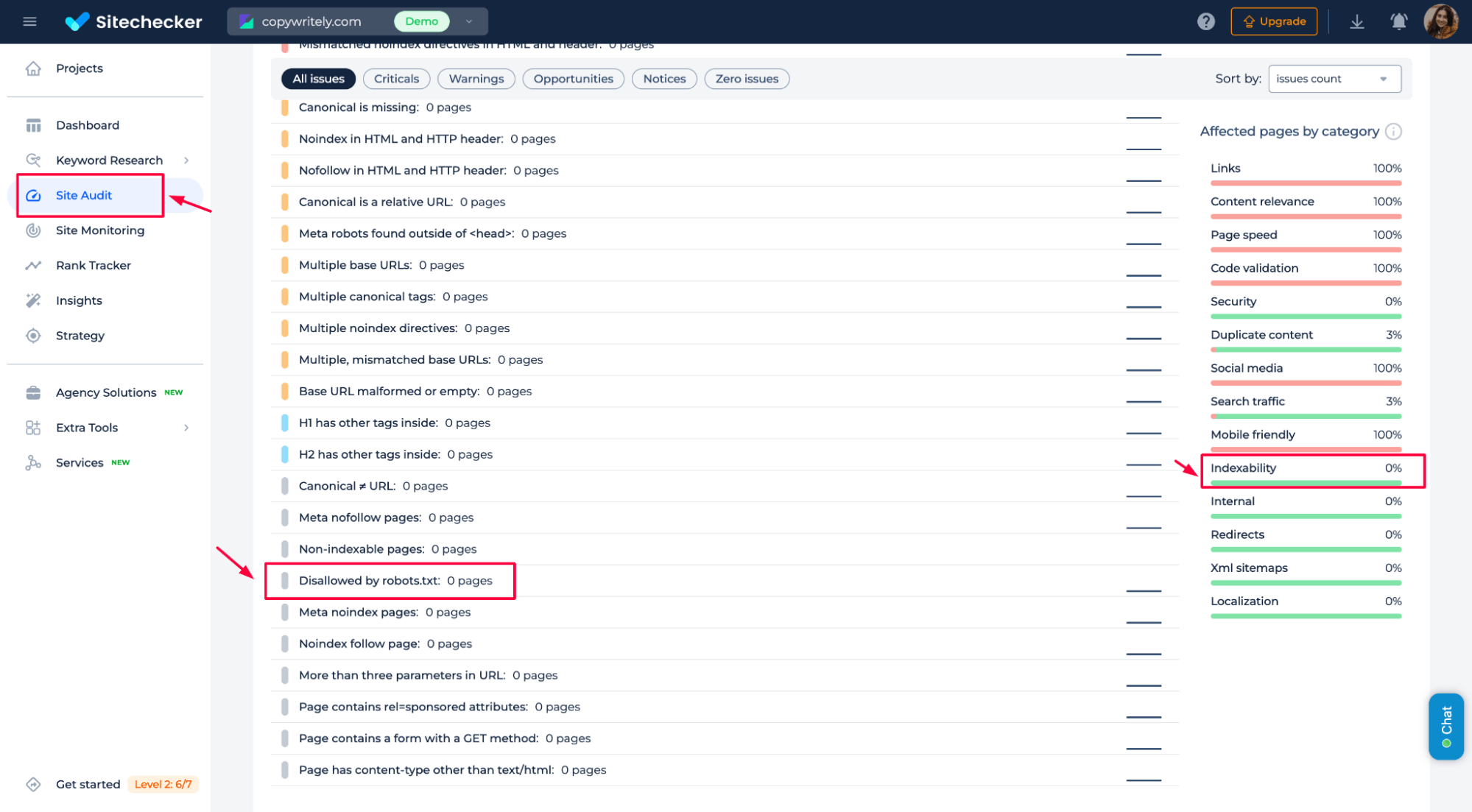Expand the copywritely.com project dropdown
The width and height of the screenshot is (1472, 812).
click(x=469, y=21)
